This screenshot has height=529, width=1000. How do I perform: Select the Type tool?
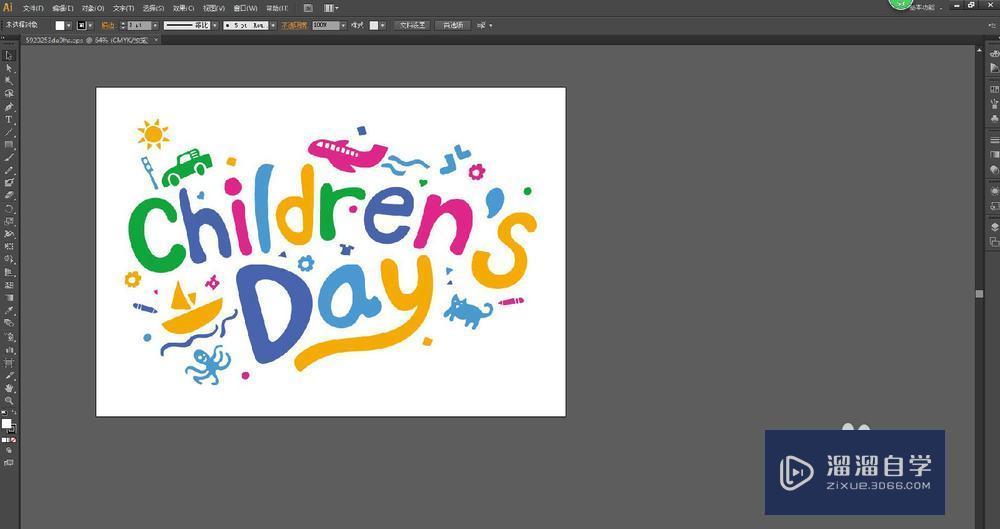(x=9, y=119)
